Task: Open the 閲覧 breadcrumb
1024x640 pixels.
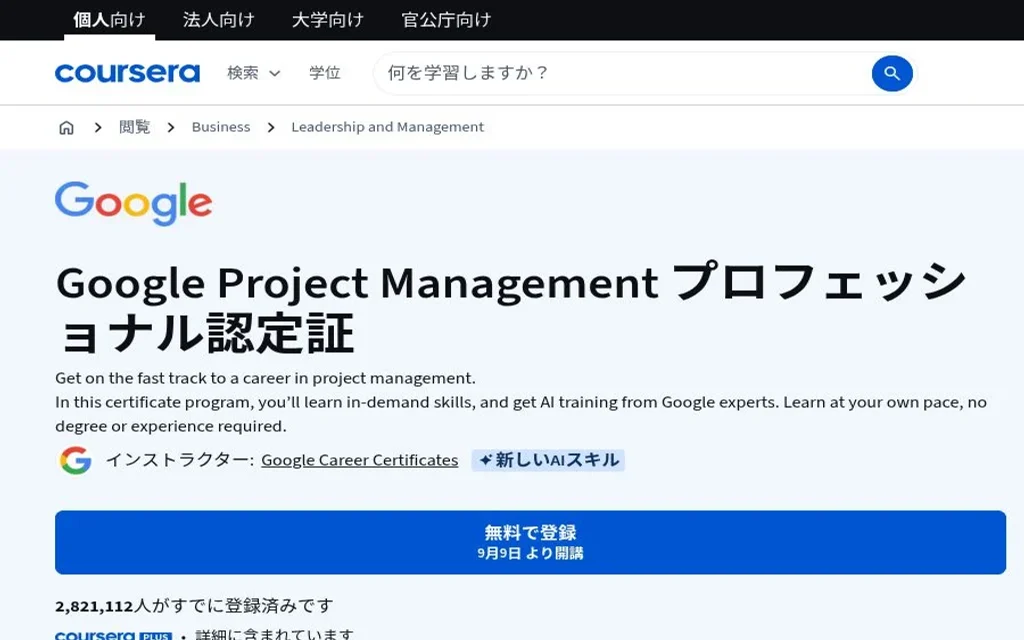Action: pyautogui.click(x=135, y=127)
